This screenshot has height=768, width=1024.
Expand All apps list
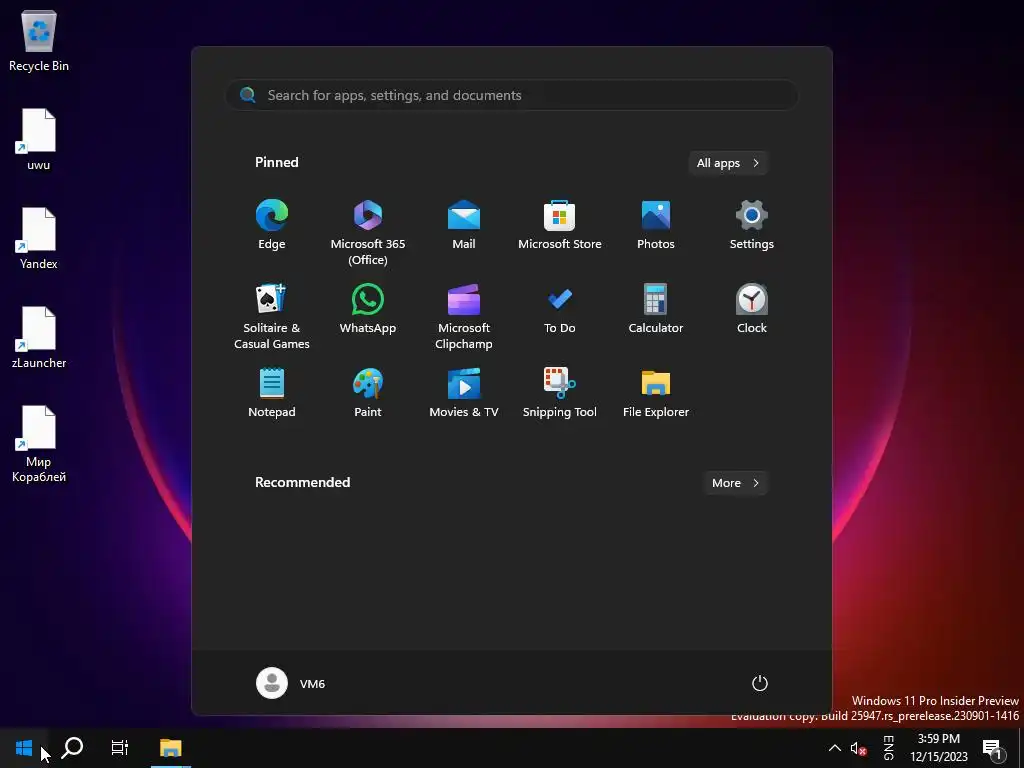click(728, 163)
